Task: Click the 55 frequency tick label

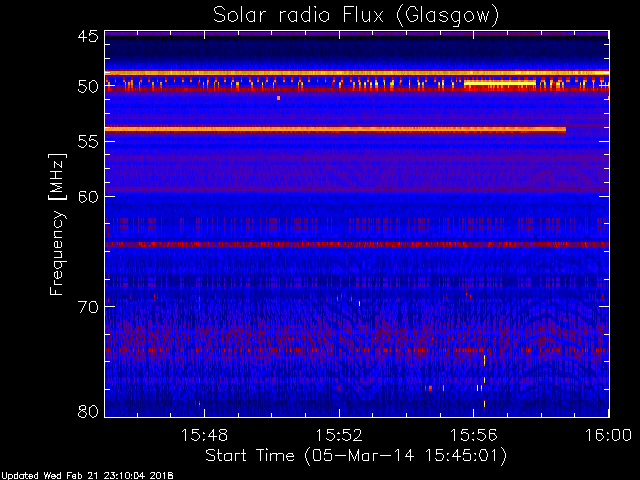Action: click(88, 142)
